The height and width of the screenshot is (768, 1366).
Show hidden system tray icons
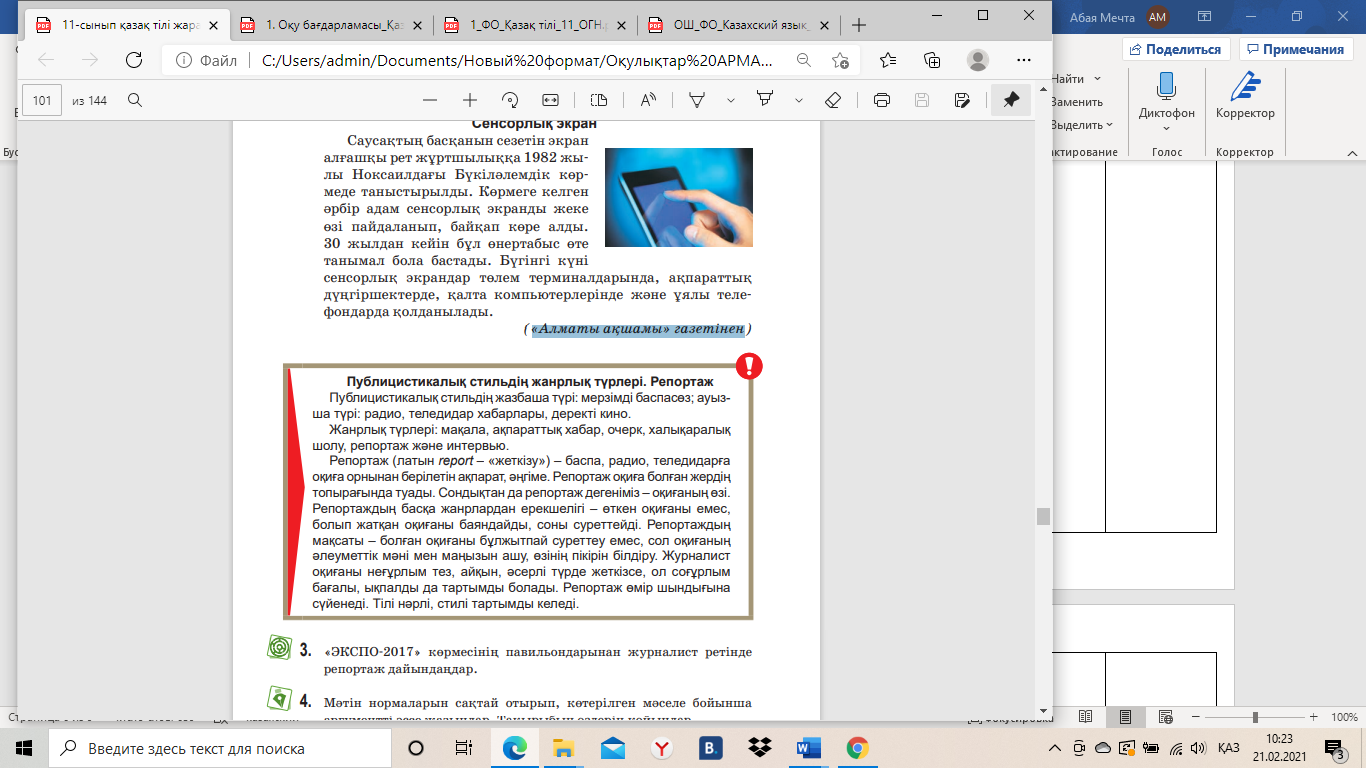point(1054,748)
